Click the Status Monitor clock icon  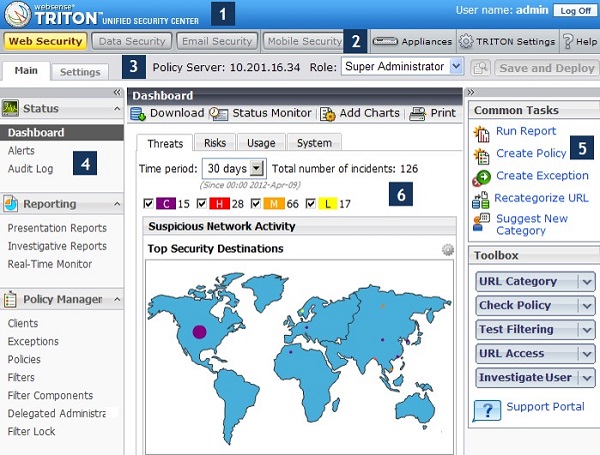[x=218, y=114]
